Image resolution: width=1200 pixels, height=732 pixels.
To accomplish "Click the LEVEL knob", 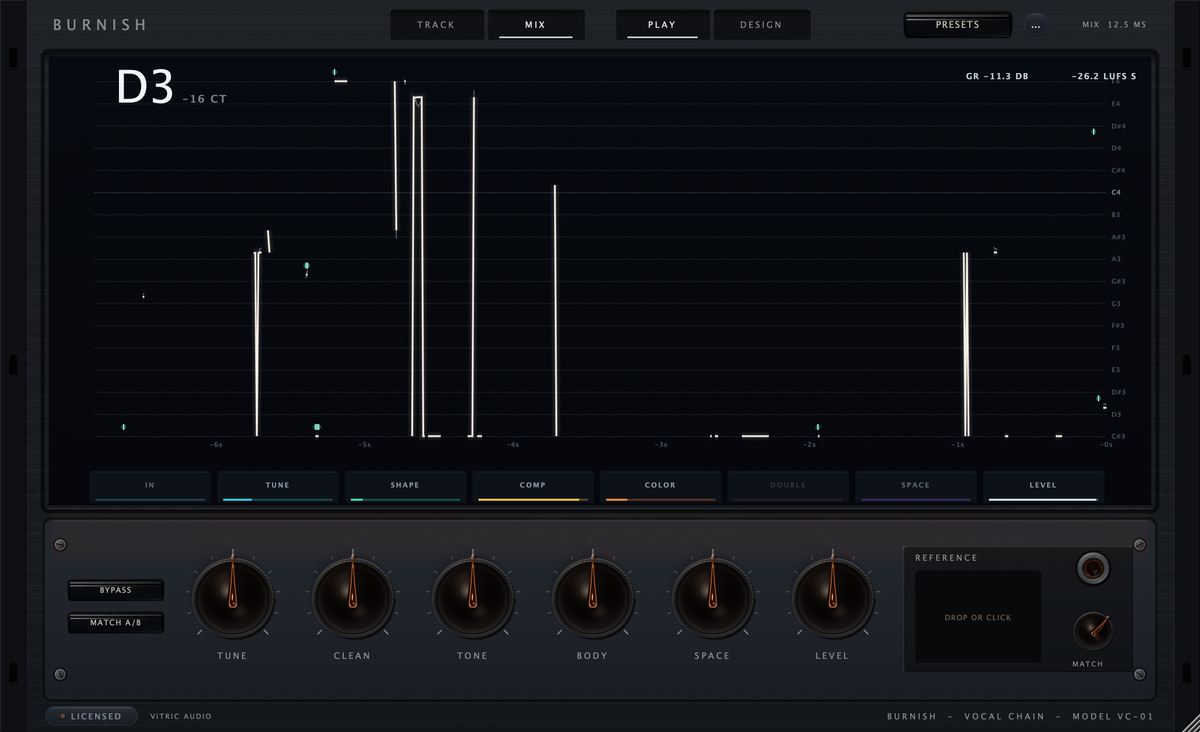I will coord(832,598).
